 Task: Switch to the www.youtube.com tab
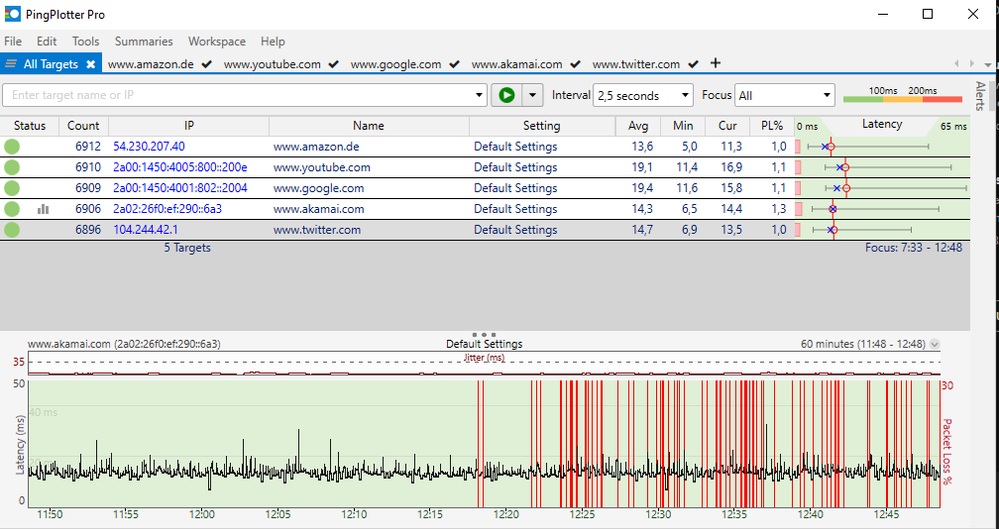tap(281, 64)
